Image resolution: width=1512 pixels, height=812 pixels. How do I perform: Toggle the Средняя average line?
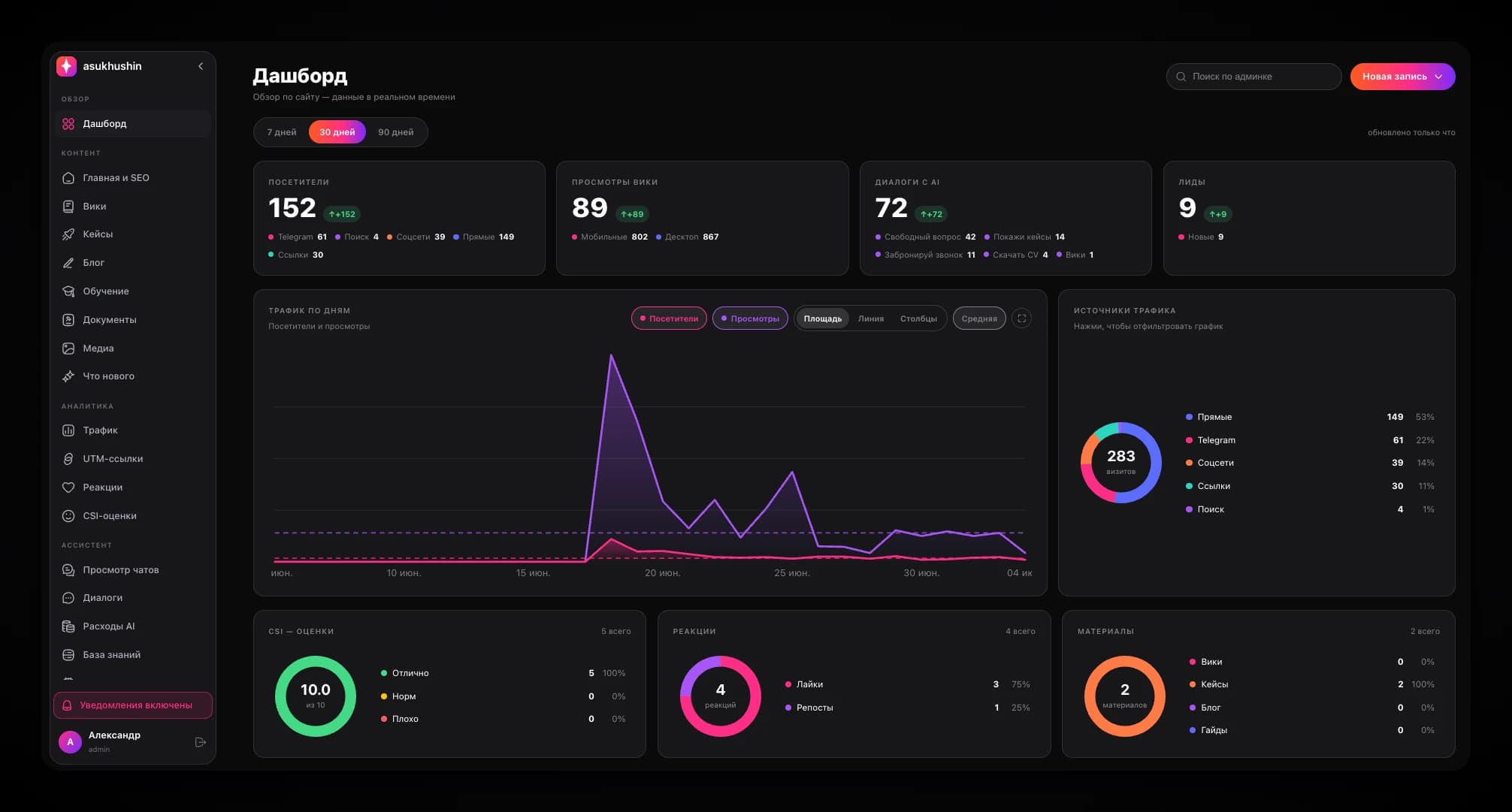[979, 318]
